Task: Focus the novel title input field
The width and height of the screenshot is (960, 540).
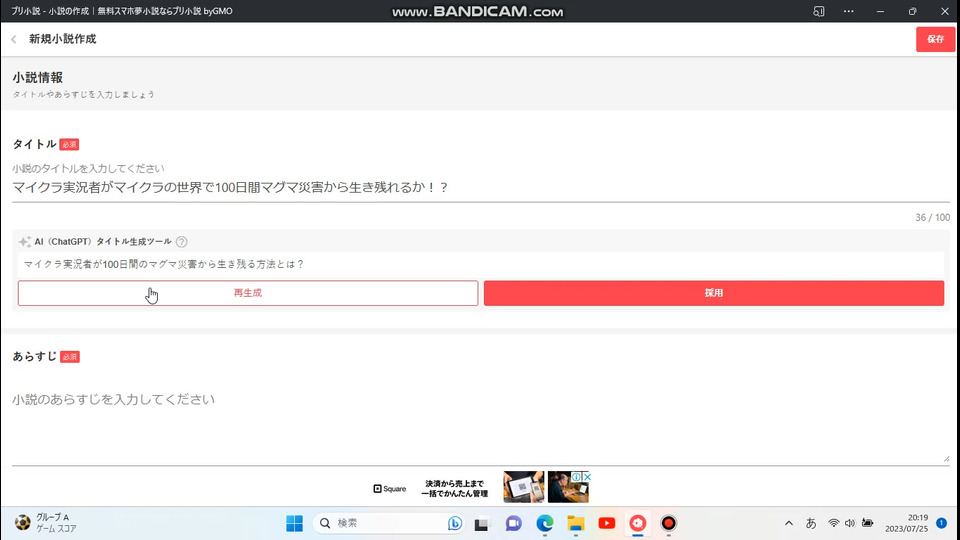Action: (481, 187)
